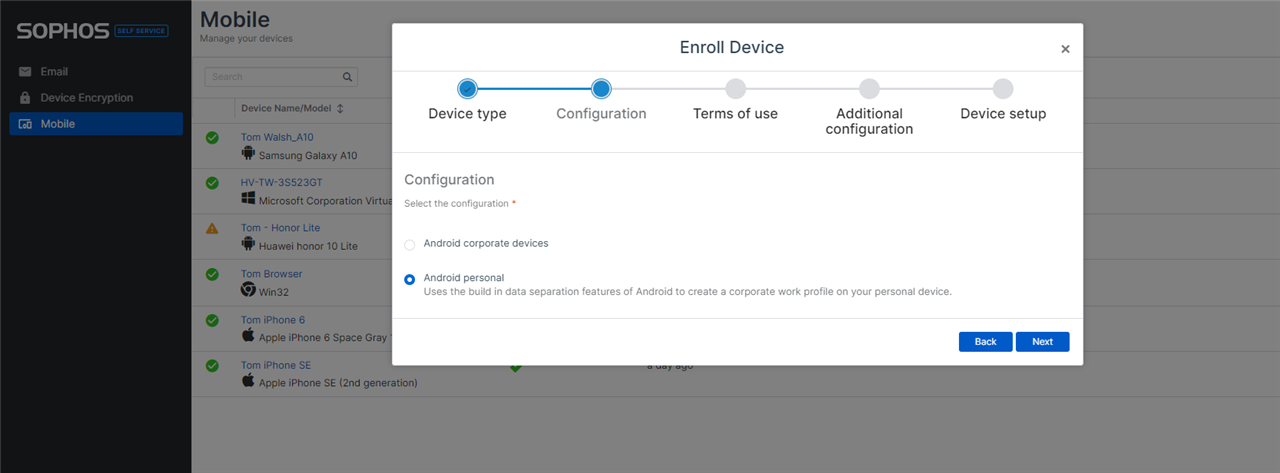Go to Configuration wizard step
The width and height of the screenshot is (1280, 473).
click(601, 101)
